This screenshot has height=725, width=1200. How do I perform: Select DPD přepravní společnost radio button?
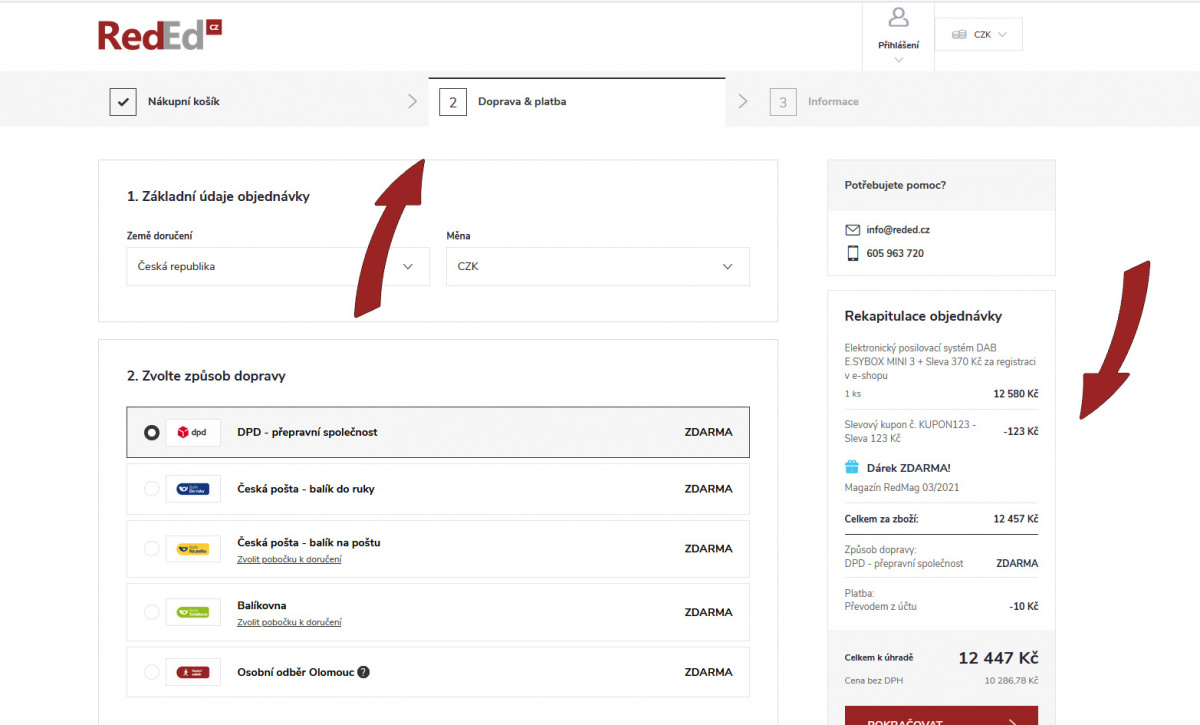coord(151,432)
